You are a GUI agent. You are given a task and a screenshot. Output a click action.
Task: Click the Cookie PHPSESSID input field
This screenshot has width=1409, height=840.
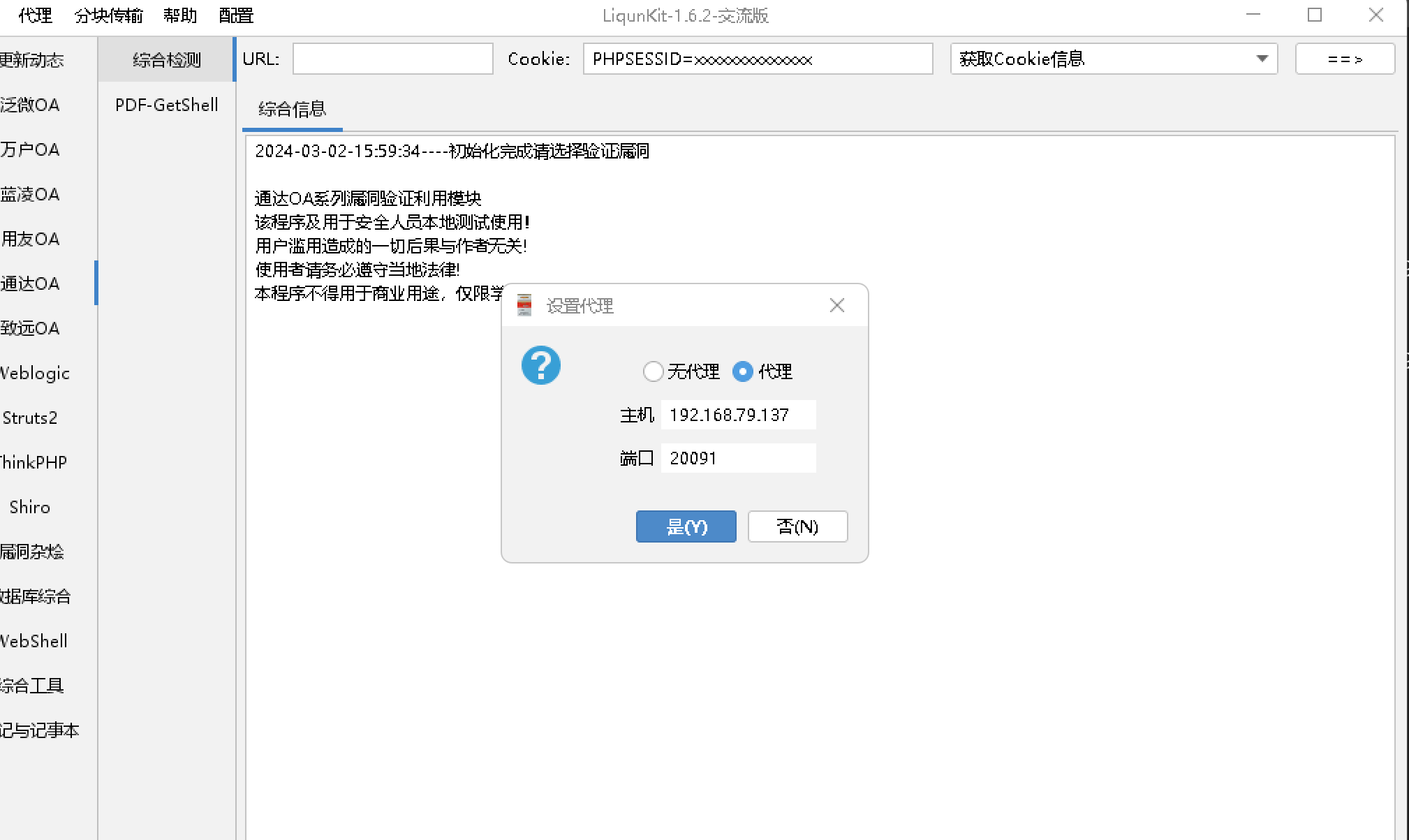coord(758,59)
